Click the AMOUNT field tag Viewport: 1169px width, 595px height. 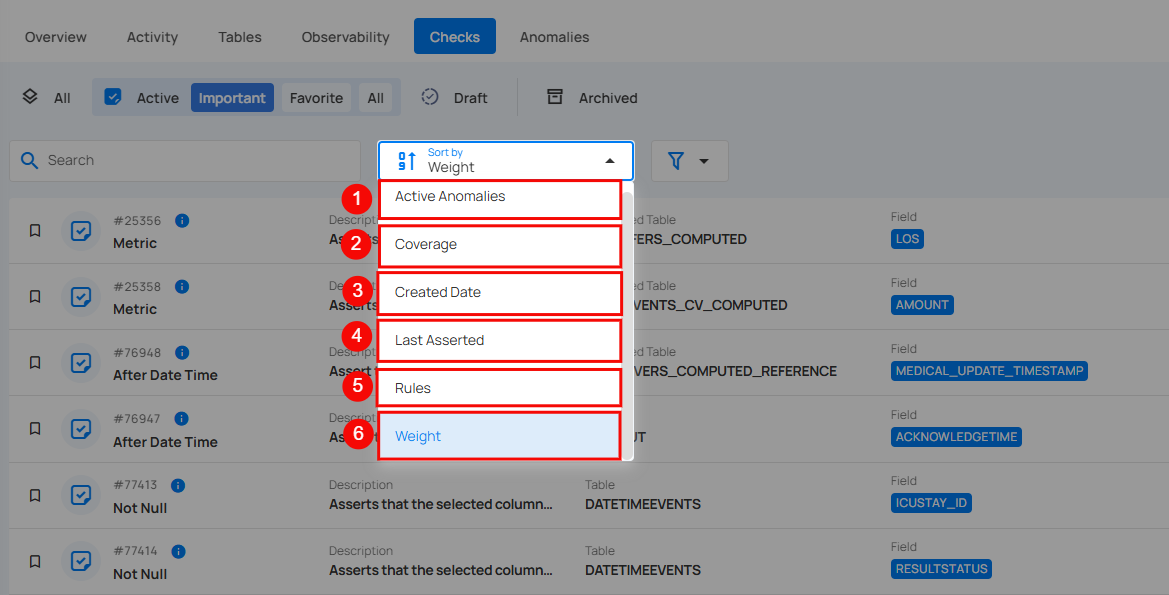click(922, 305)
